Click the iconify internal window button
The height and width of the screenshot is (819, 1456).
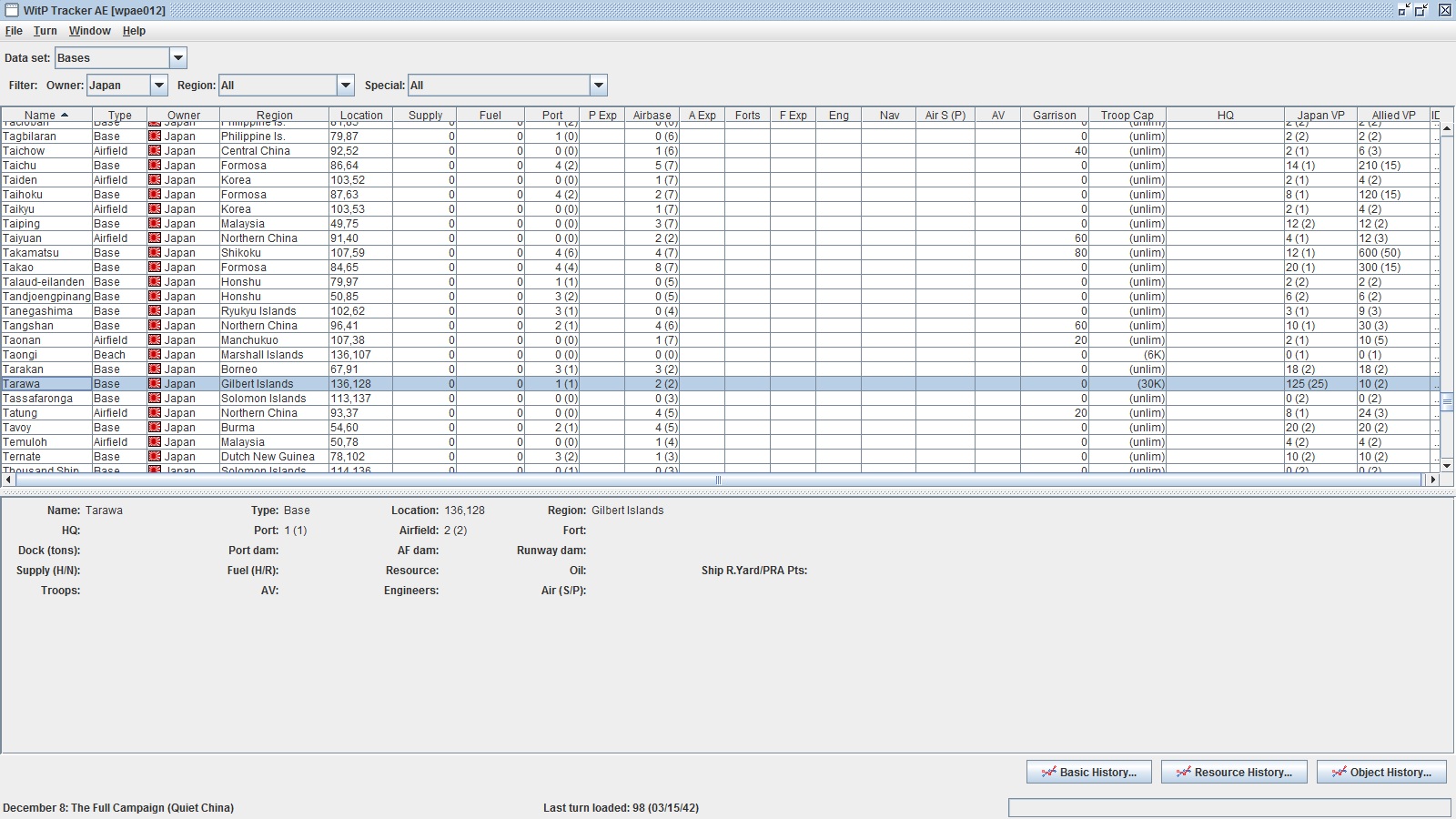[1404, 10]
